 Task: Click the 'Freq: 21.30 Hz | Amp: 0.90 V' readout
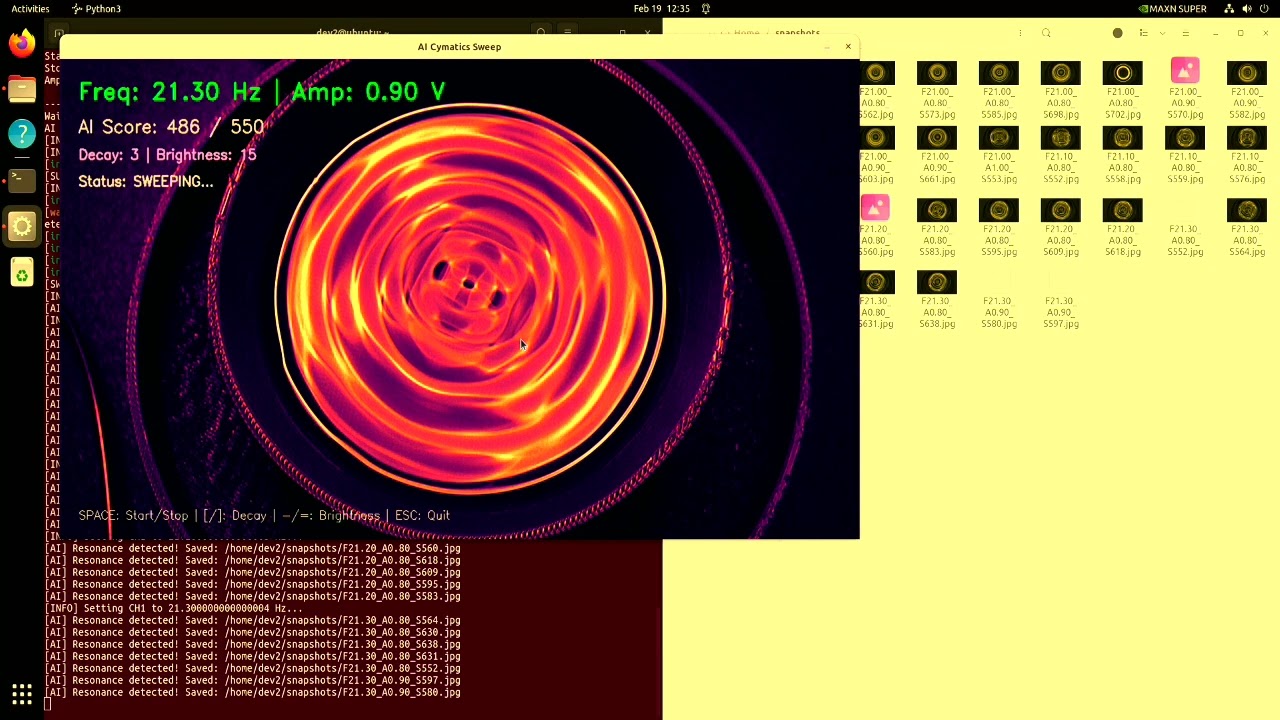point(262,92)
